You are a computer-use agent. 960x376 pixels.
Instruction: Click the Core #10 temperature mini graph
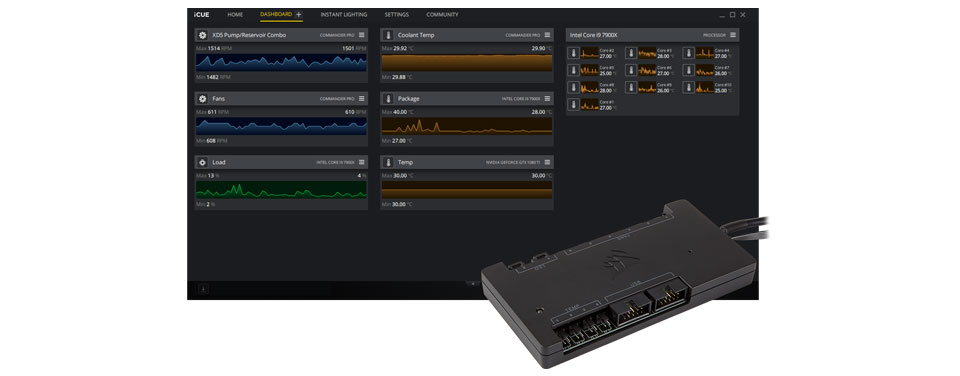tap(705, 88)
